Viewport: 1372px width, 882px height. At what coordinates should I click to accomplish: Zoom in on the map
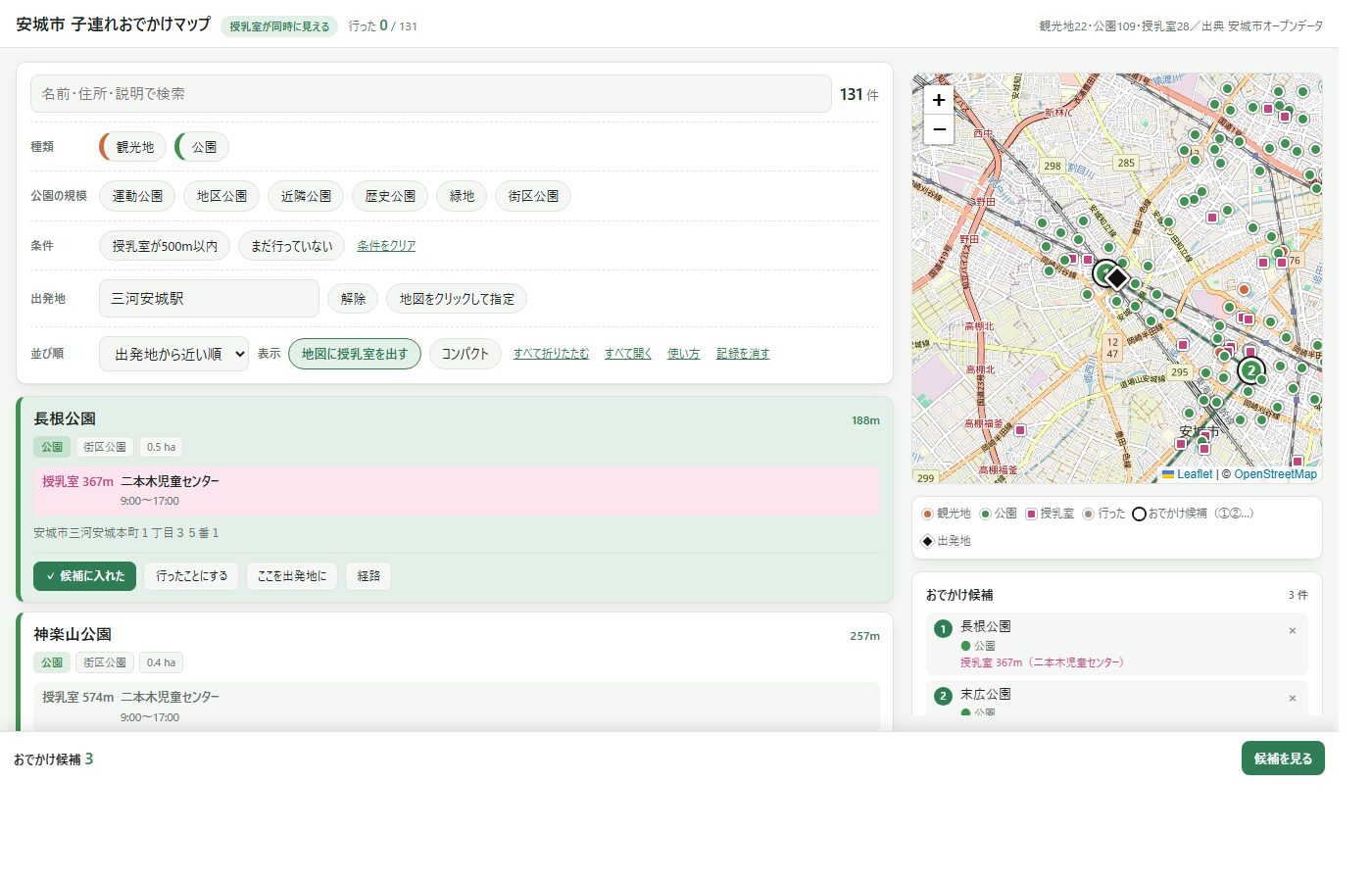pos(939,100)
